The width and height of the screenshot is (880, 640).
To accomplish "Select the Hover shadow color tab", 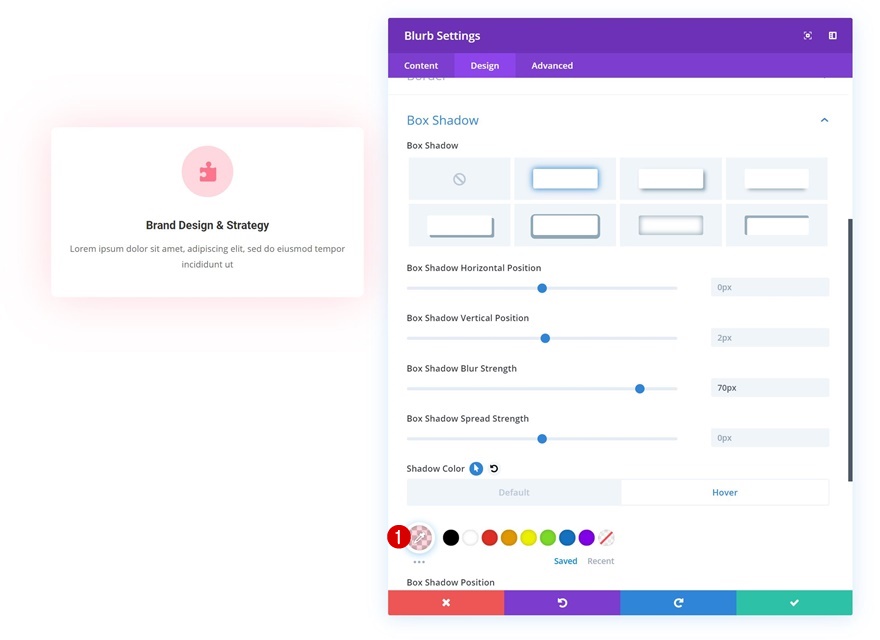I will (725, 492).
